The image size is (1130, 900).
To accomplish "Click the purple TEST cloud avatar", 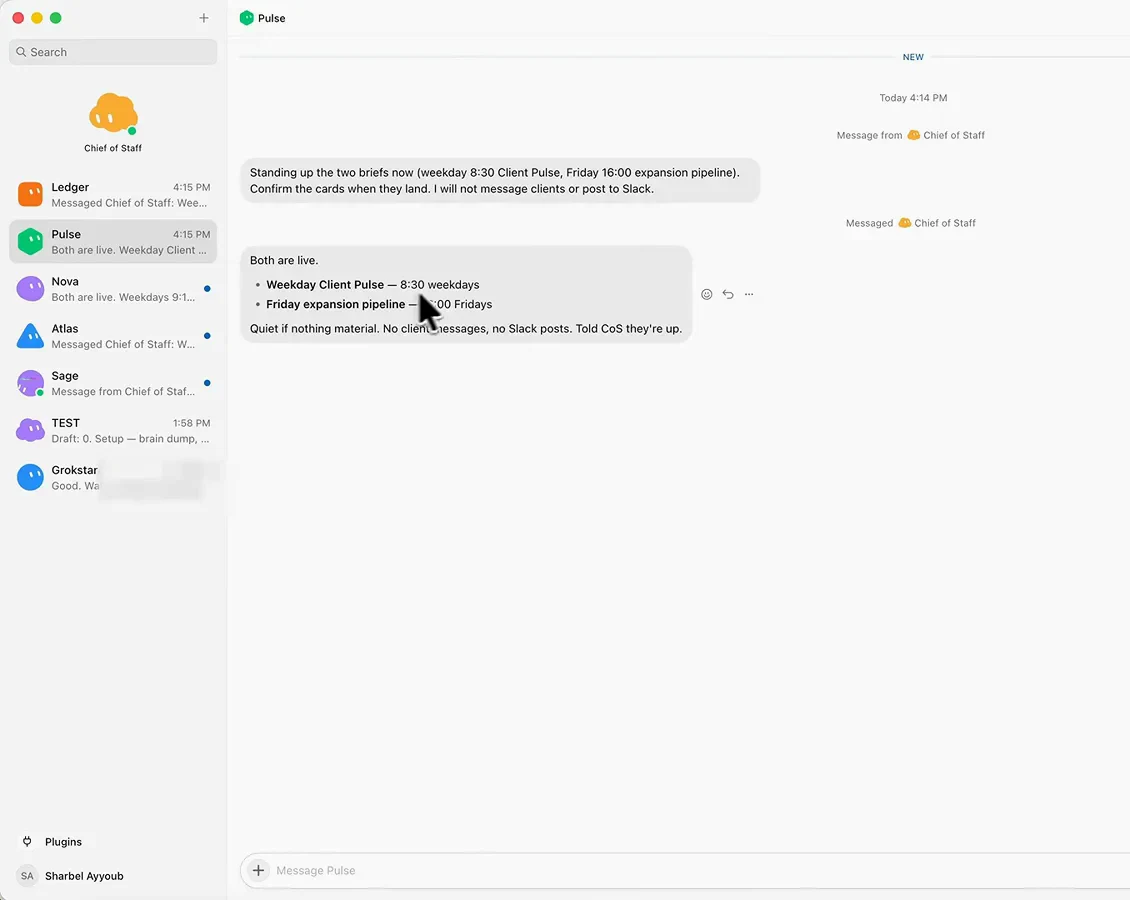I will 30,430.
